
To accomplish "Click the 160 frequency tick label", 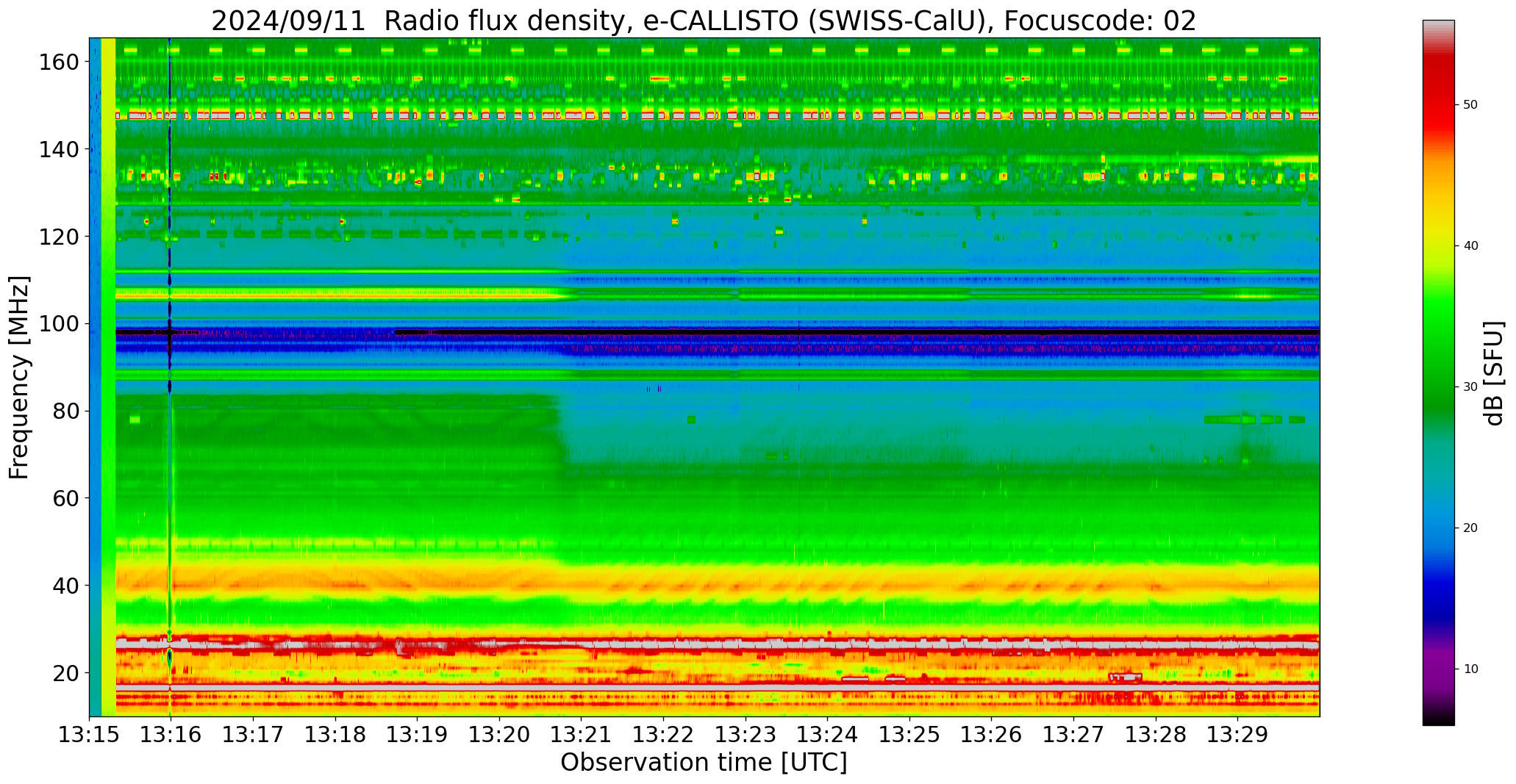I will (58, 62).
